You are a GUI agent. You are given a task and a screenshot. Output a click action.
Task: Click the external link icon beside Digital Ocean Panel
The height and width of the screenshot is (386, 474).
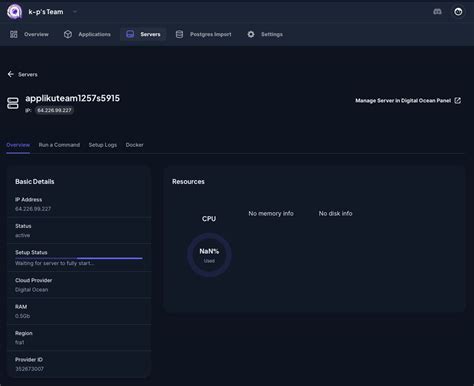pos(458,100)
